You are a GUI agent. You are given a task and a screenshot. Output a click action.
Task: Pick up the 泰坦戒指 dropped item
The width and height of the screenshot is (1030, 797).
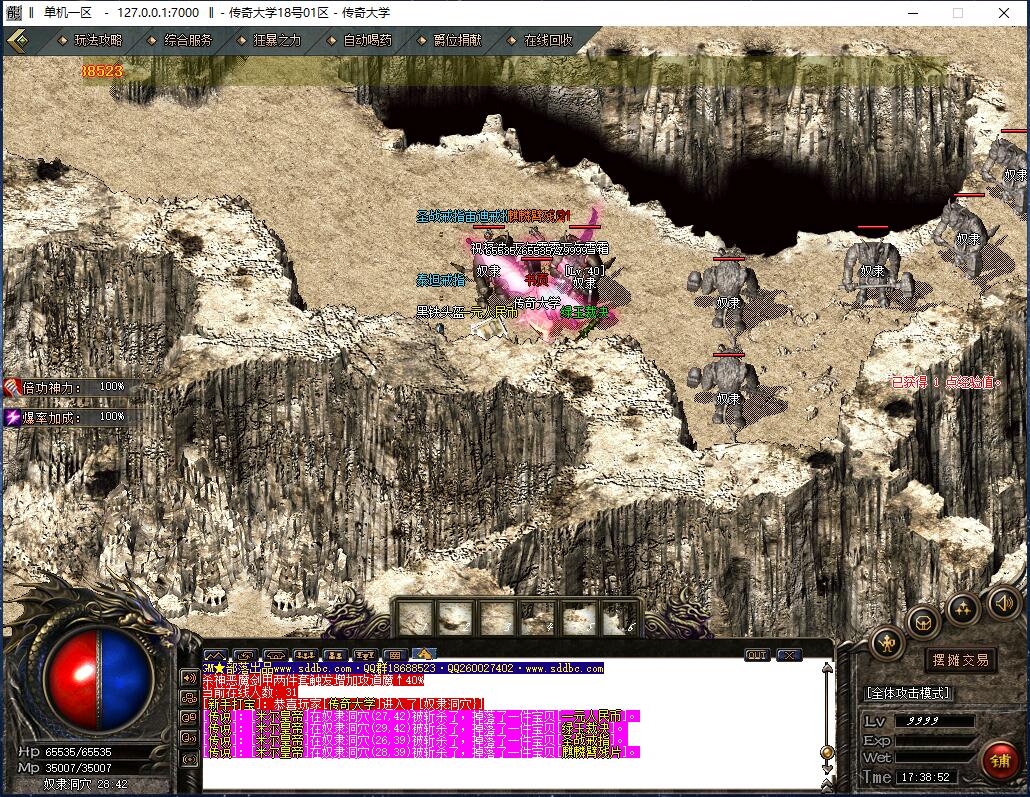441,281
